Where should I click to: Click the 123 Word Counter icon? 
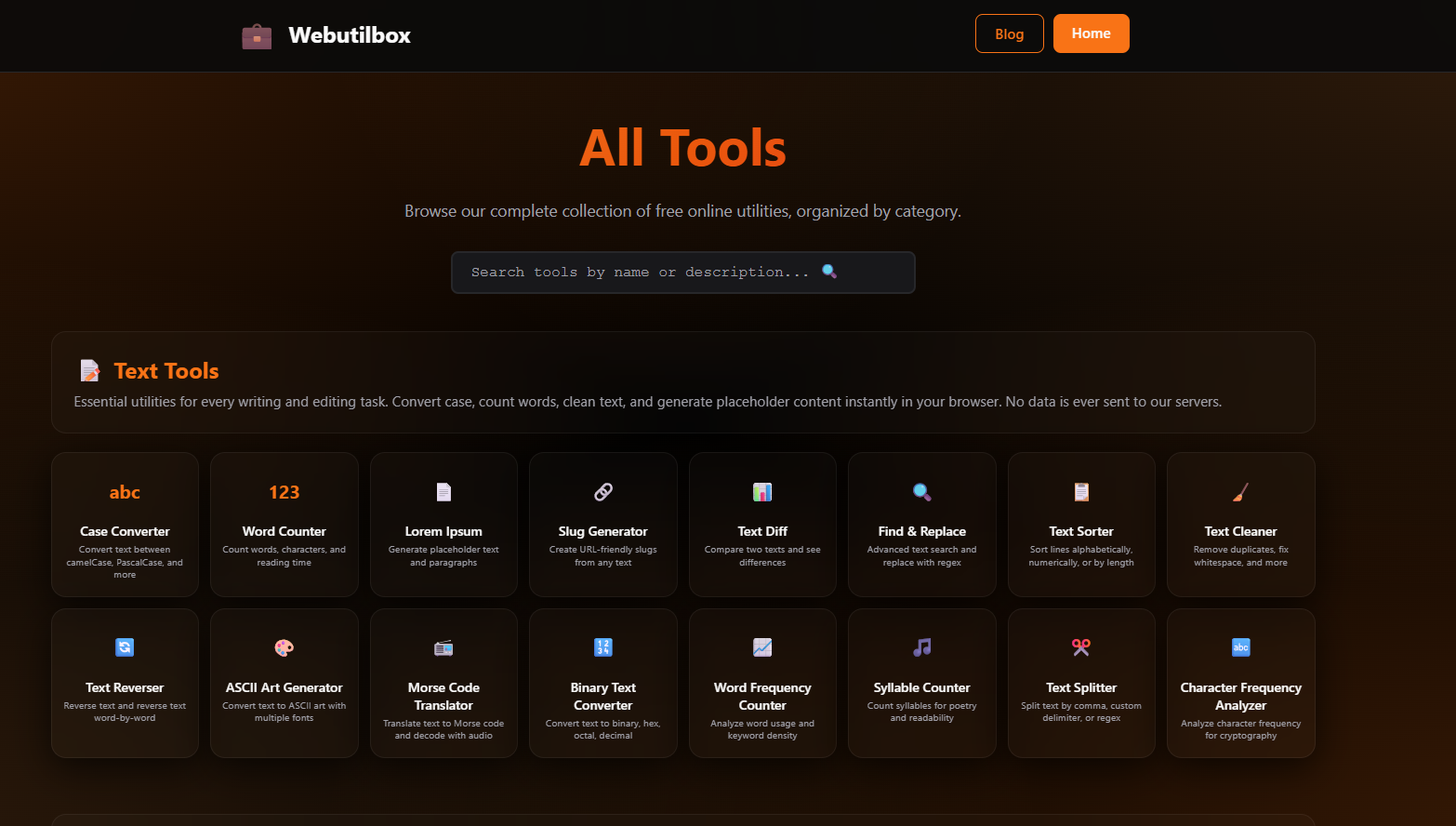coord(285,492)
